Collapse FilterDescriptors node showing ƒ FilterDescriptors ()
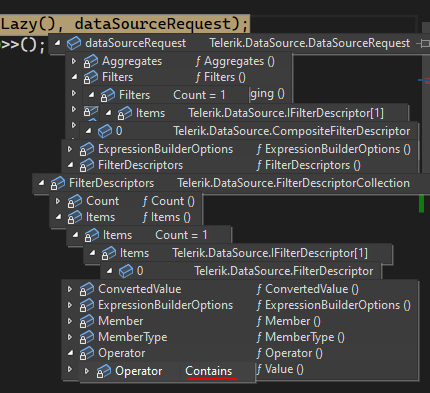This screenshot has height=393, width=430. [71, 165]
